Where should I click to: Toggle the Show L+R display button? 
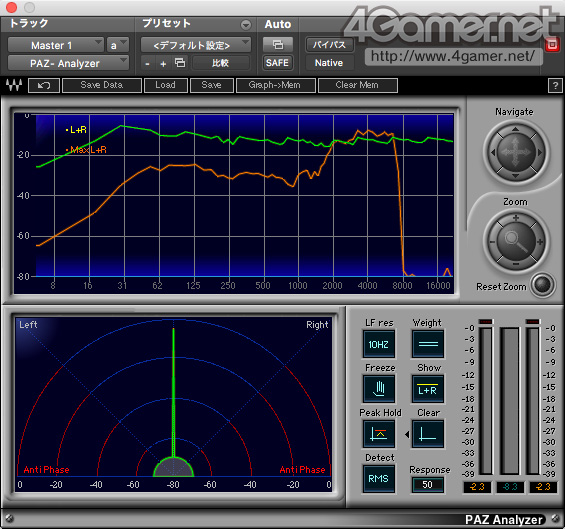428,389
